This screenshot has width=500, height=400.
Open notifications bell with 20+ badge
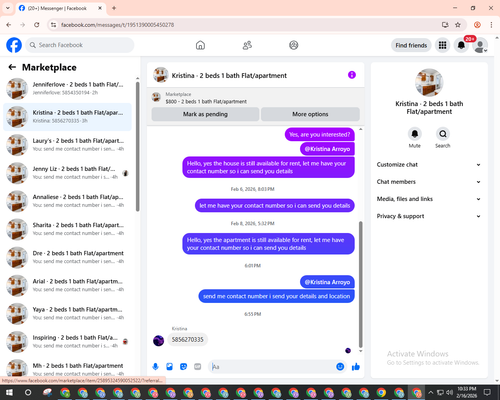[x=461, y=45]
